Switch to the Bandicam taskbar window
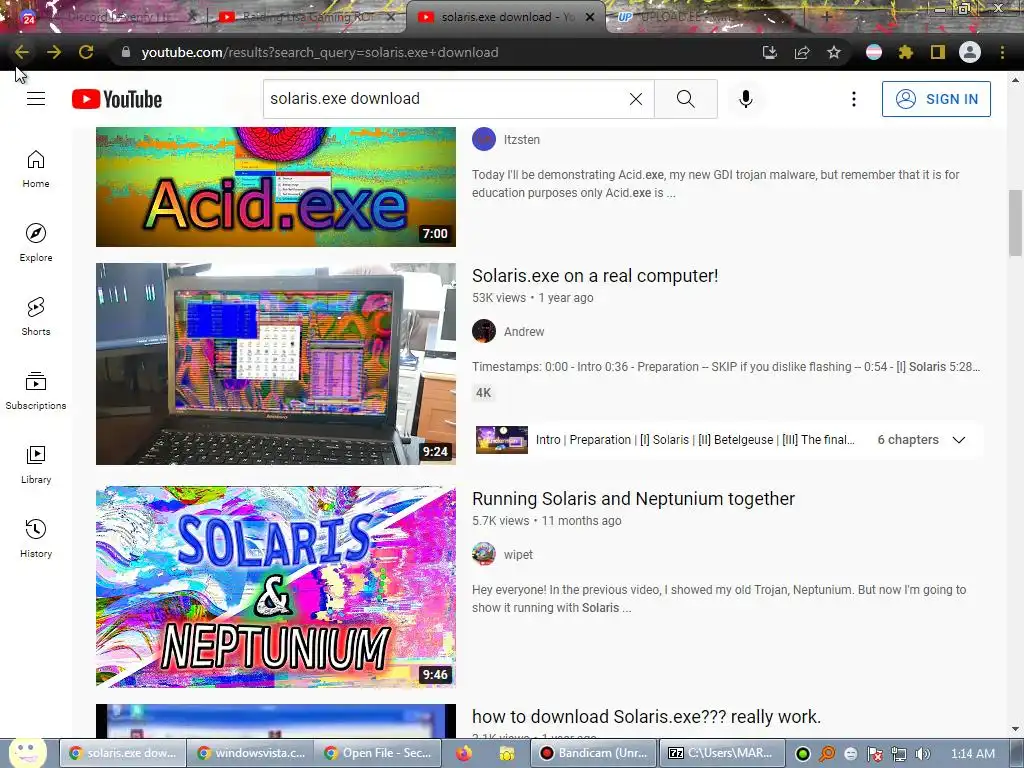Viewport: 1024px width, 768px height. click(594, 753)
